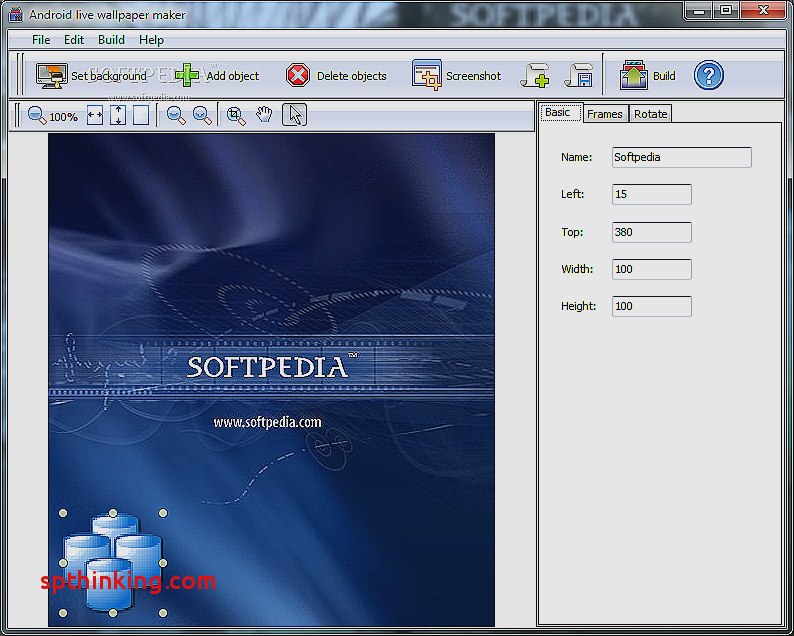Click the Delete objects label
This screenshot has height=636, width=794.
click(x=351, y=76)
